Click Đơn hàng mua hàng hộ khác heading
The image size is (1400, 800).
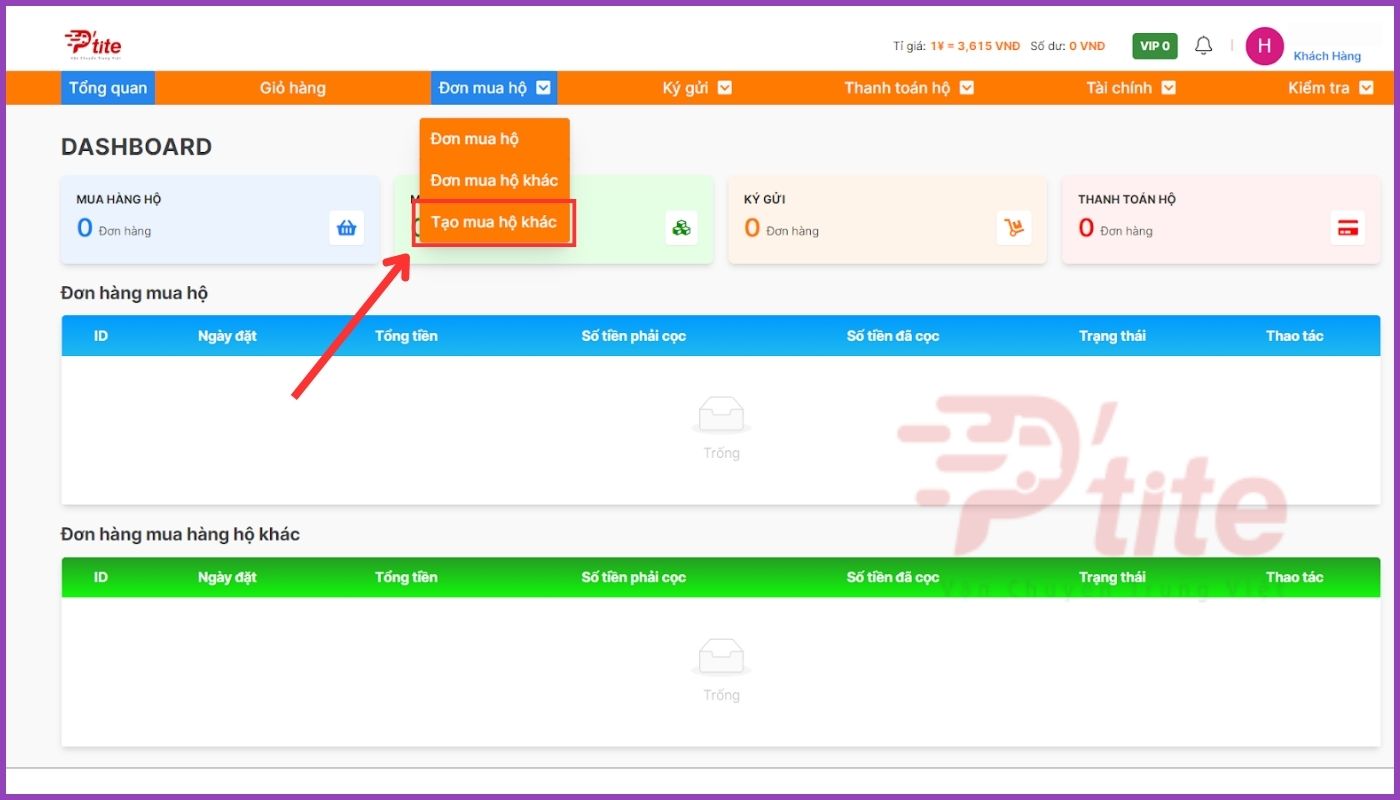(180, 534)
